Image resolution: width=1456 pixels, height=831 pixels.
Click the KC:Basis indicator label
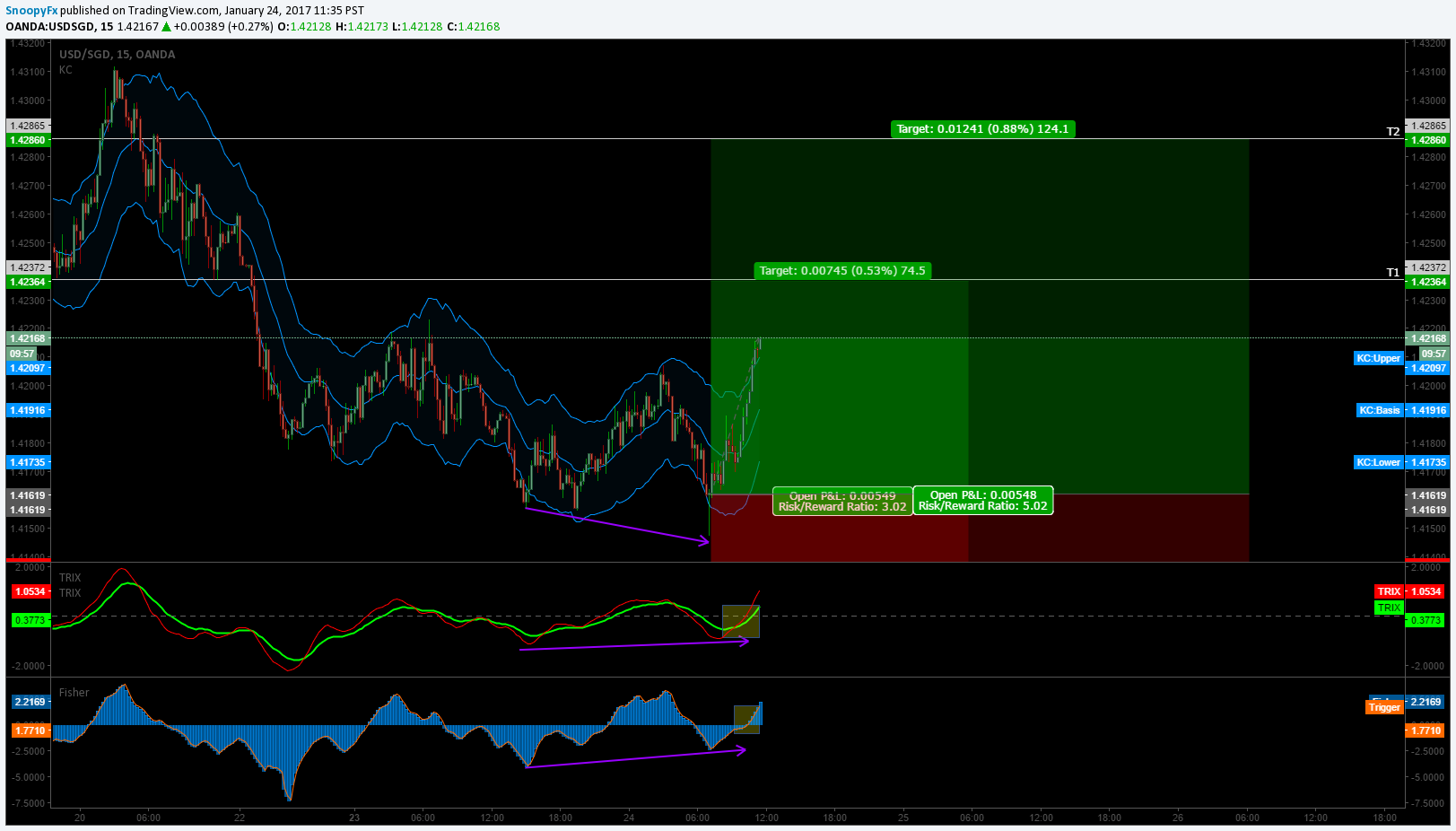pos(1379,410)
